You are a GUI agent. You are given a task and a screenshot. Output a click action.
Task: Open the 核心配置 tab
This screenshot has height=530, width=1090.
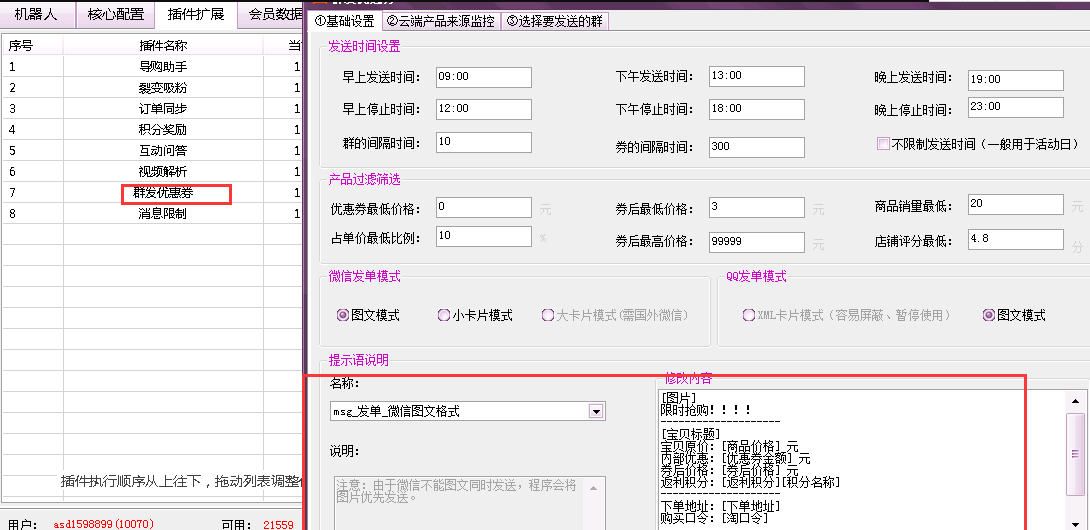pyautogui.click(x=116, y=14)
